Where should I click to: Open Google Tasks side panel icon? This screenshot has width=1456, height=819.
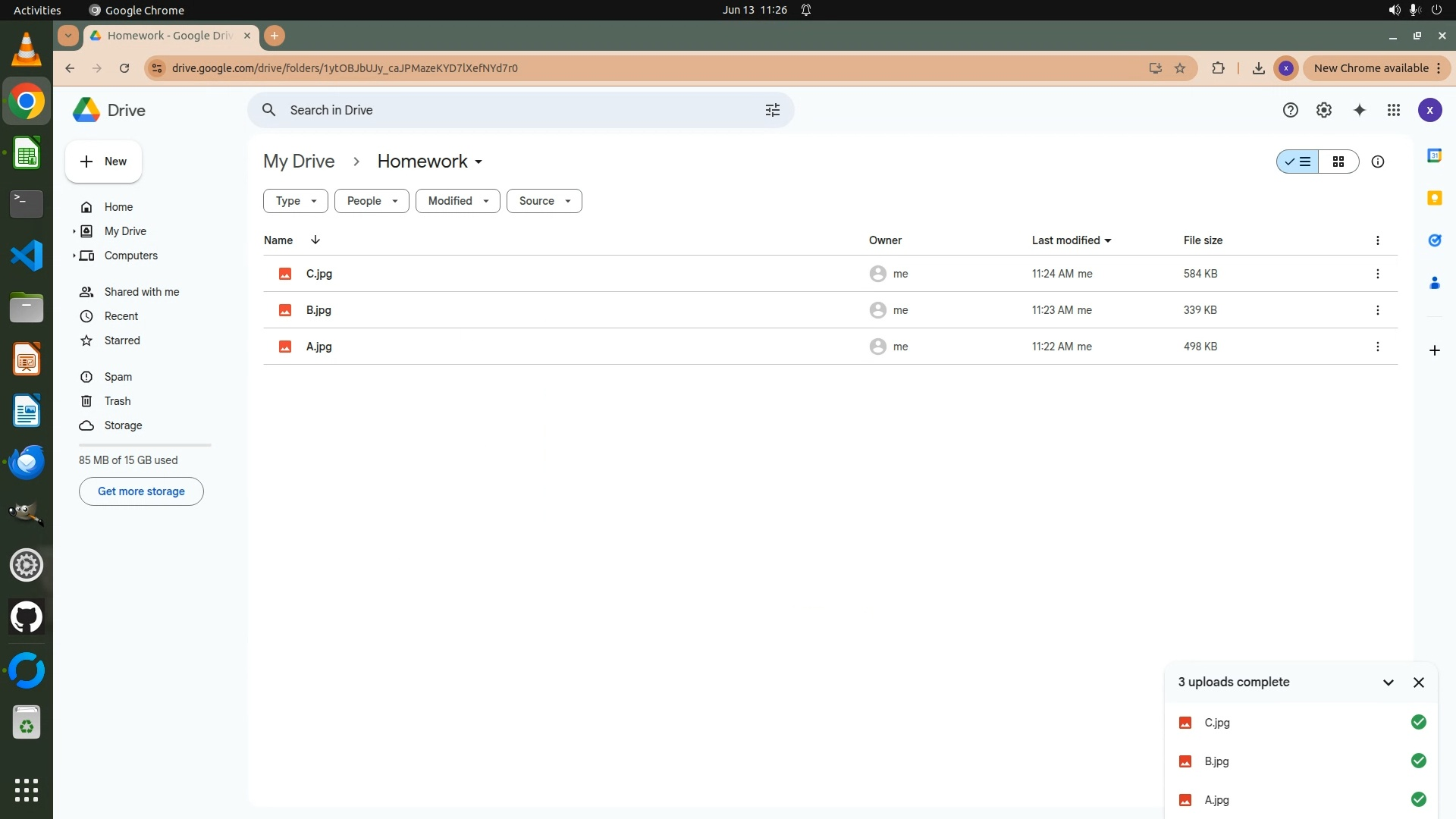[1434, 240]
